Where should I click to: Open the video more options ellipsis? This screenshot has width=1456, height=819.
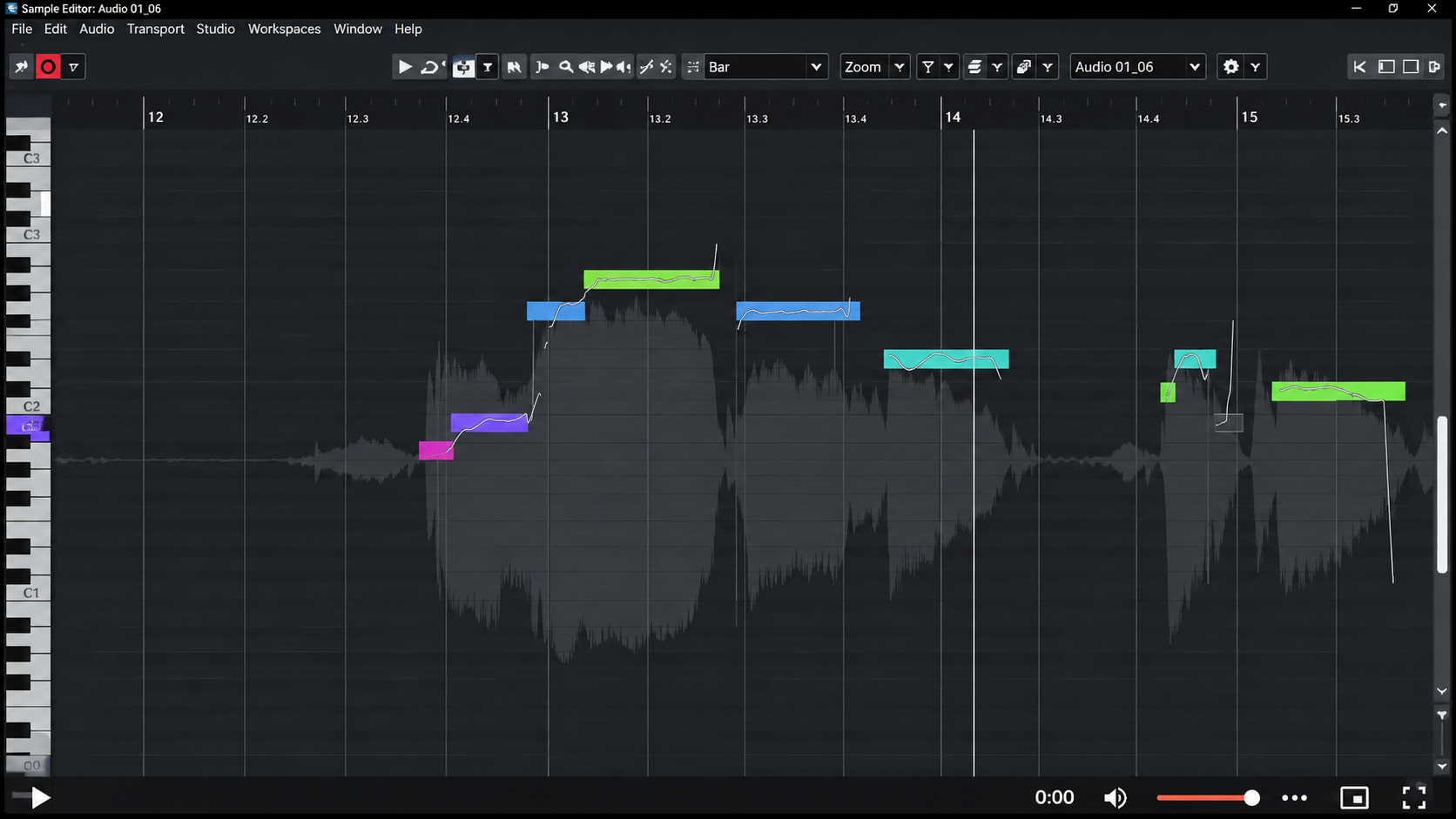point(1294,797)
